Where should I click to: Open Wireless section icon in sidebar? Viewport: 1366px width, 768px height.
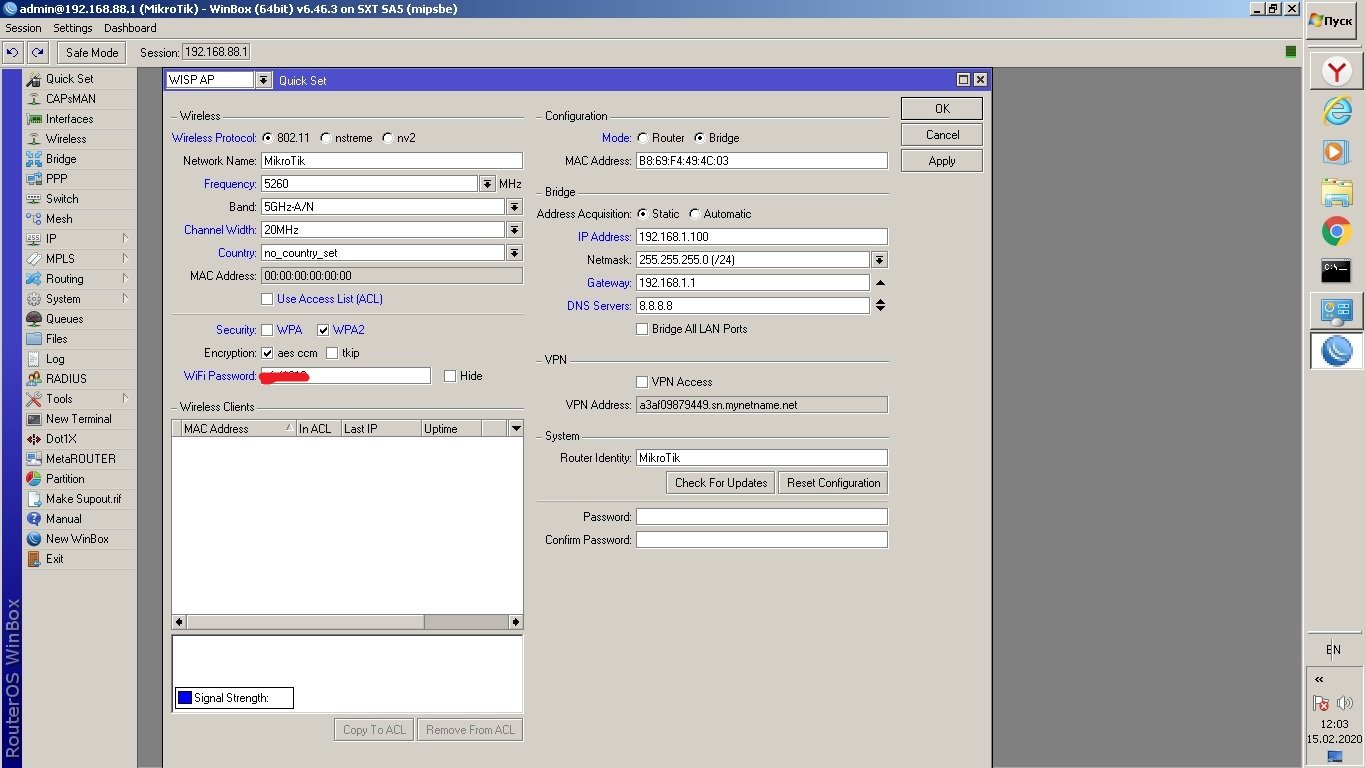(34, 139)
